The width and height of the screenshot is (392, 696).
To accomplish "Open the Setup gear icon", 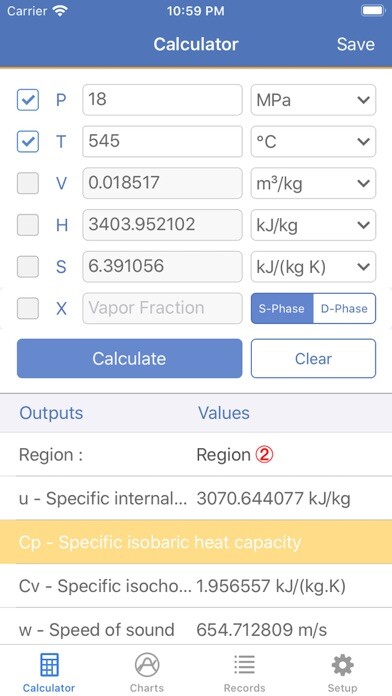I will 342,665.
